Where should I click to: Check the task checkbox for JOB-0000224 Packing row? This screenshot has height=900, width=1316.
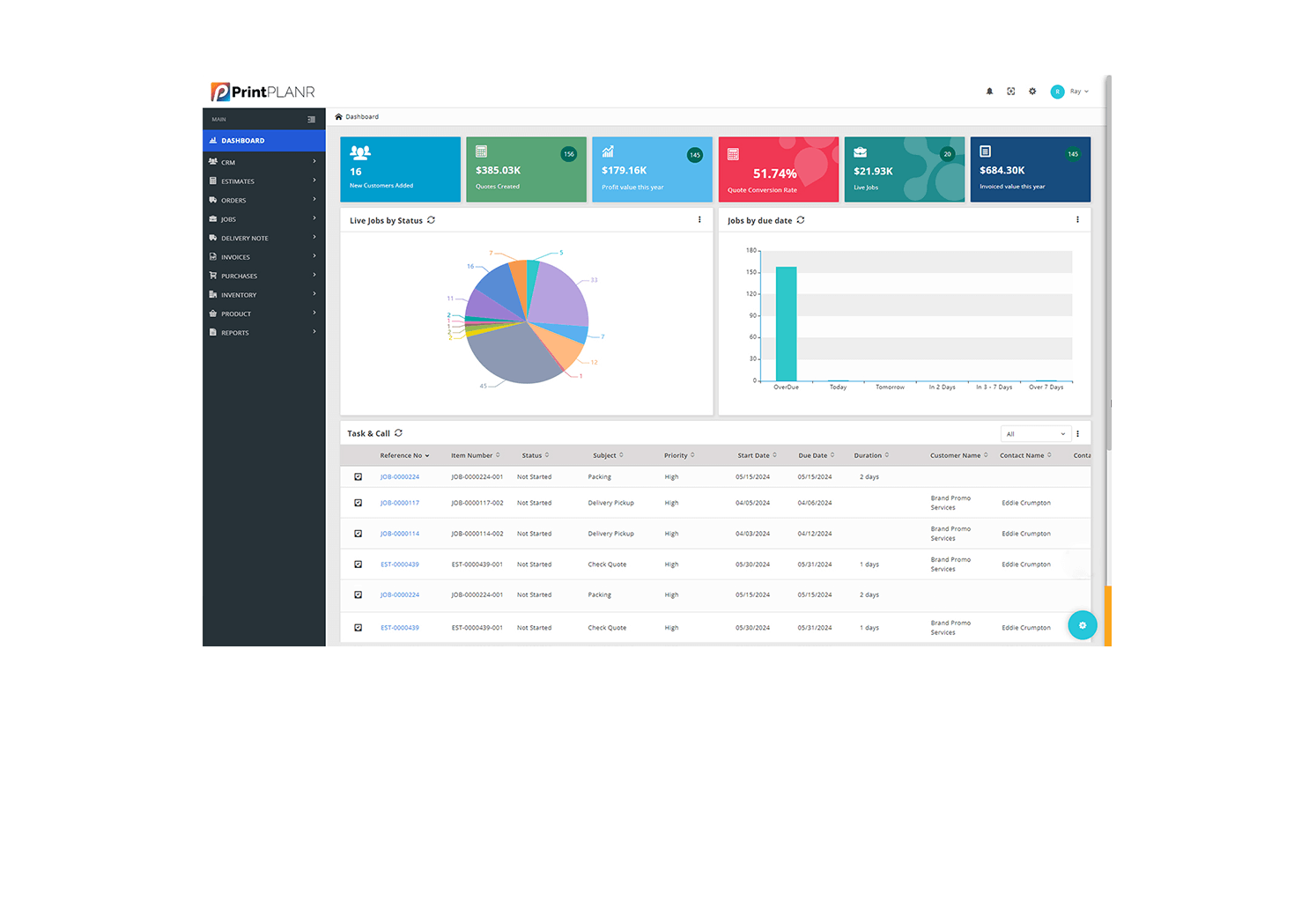358,476
